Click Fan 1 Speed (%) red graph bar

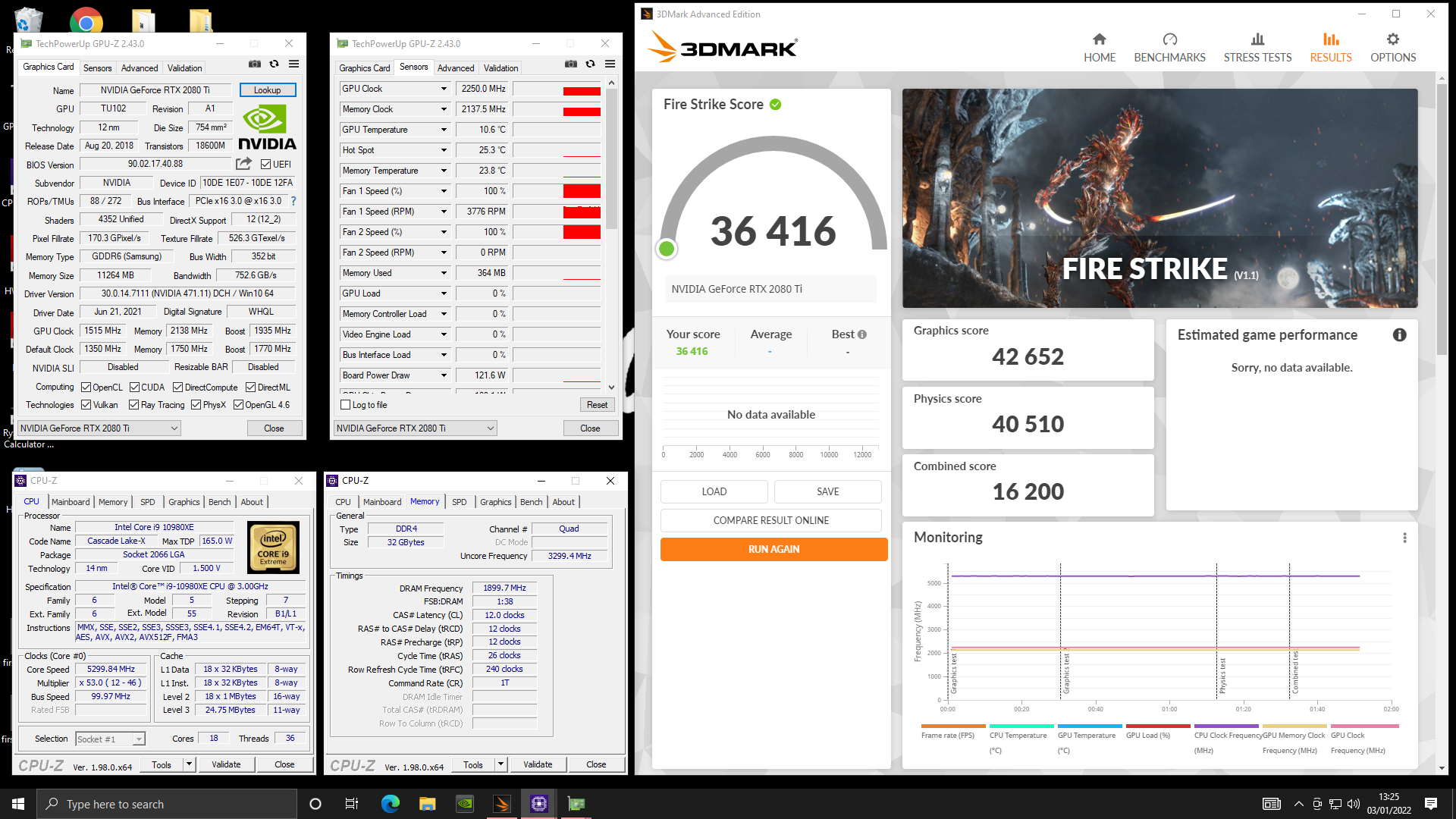tap(582, 191)
